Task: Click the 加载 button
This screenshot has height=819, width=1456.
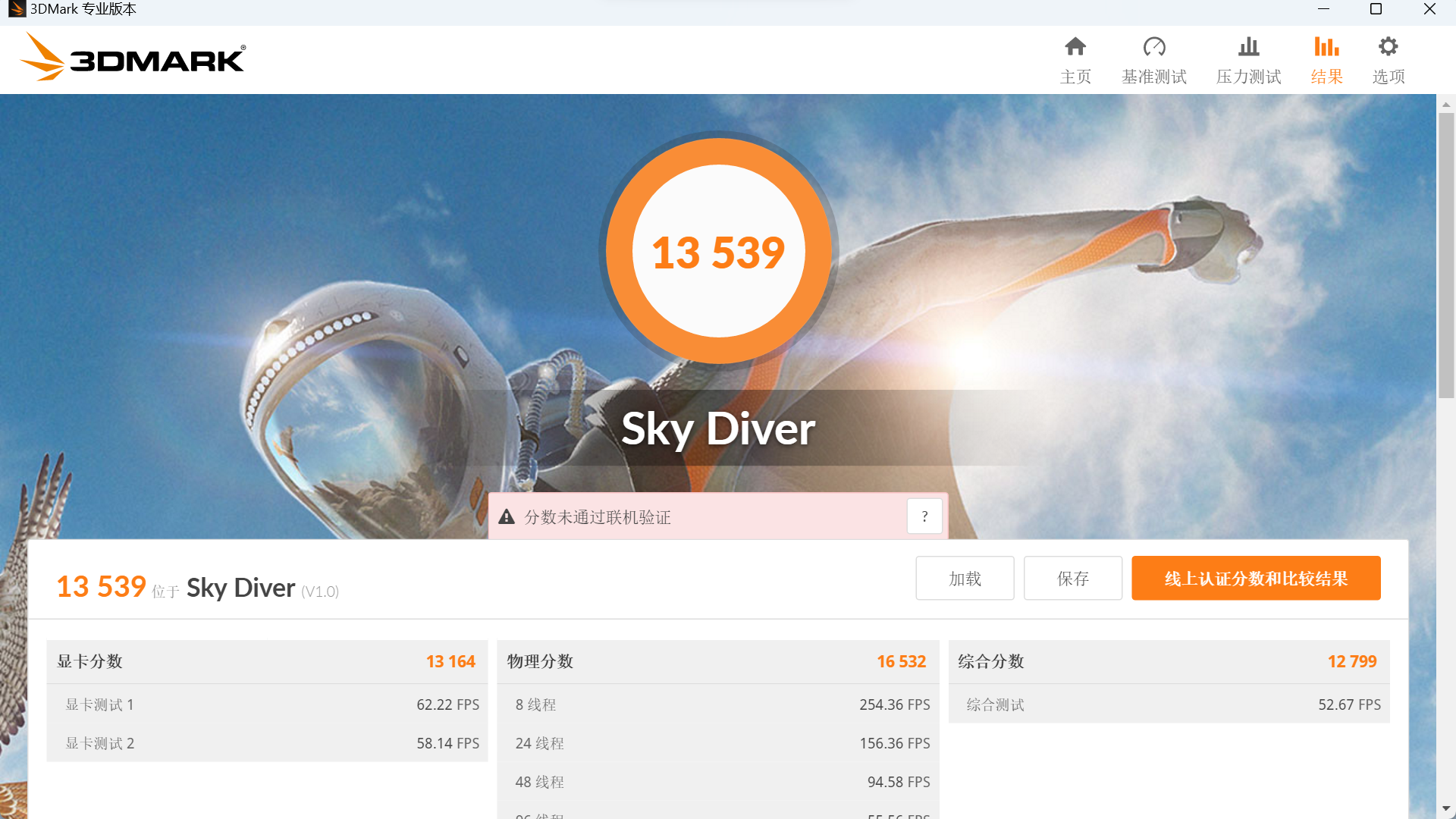Action: tap(965, 579)
